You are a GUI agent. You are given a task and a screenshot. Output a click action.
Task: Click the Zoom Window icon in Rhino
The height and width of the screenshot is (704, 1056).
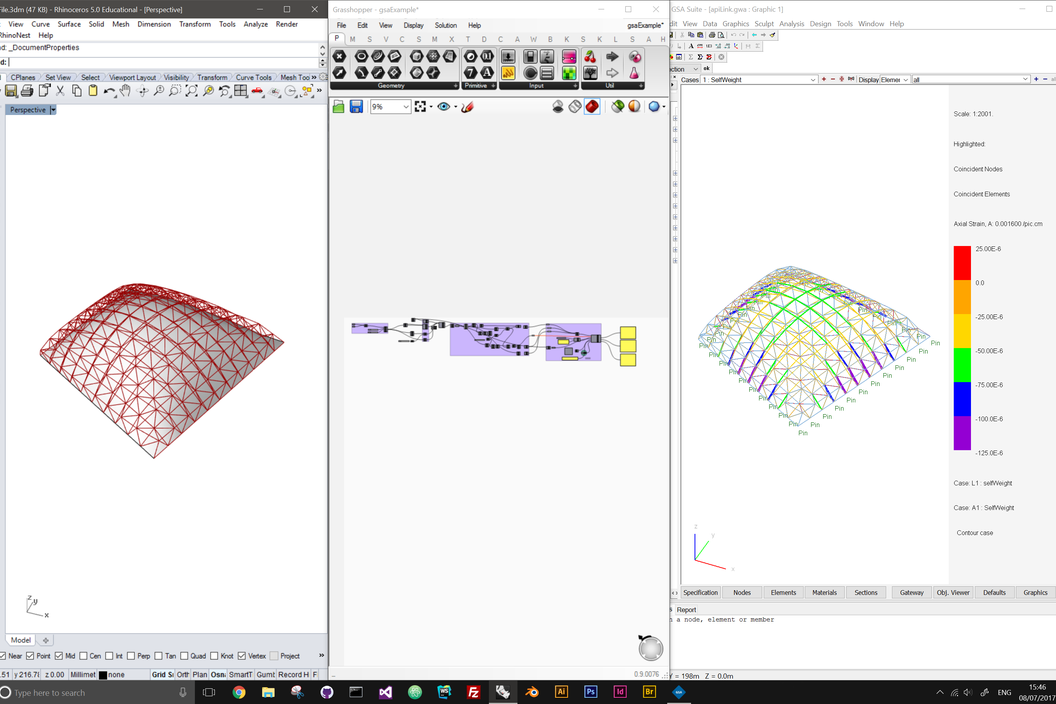coord(175,91)
